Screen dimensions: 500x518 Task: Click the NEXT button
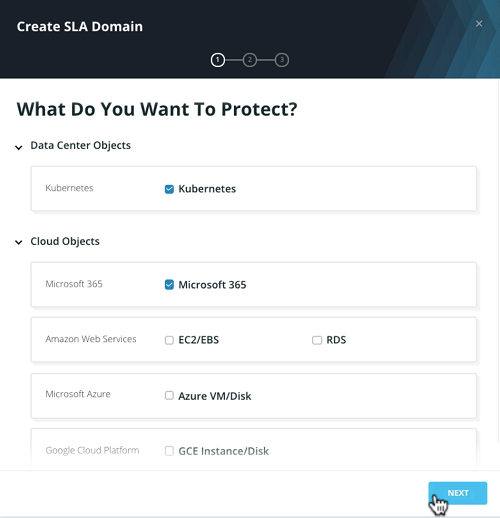pos(458,493)
